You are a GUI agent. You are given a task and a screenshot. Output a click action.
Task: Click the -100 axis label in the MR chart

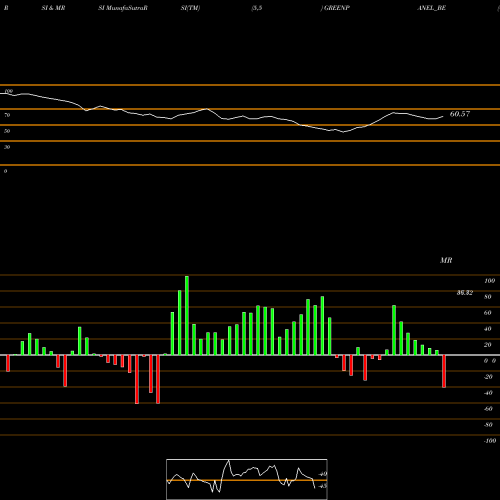tap(490, 441)
